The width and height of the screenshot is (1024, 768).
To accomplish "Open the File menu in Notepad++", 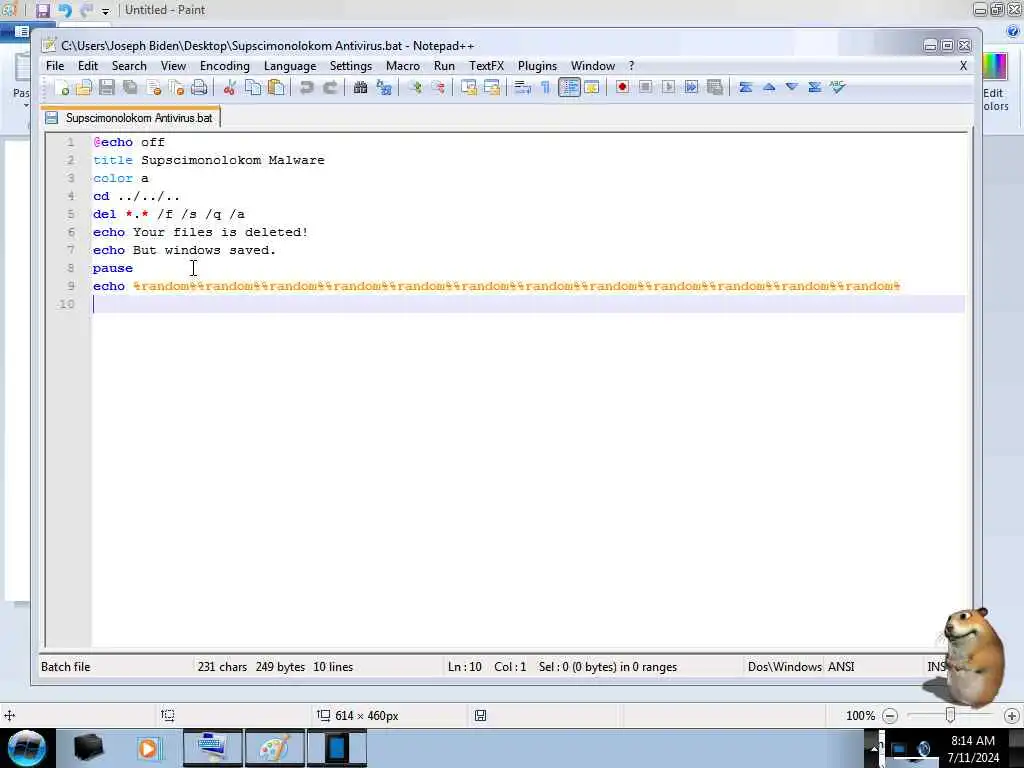I will [x=55, y=66].
